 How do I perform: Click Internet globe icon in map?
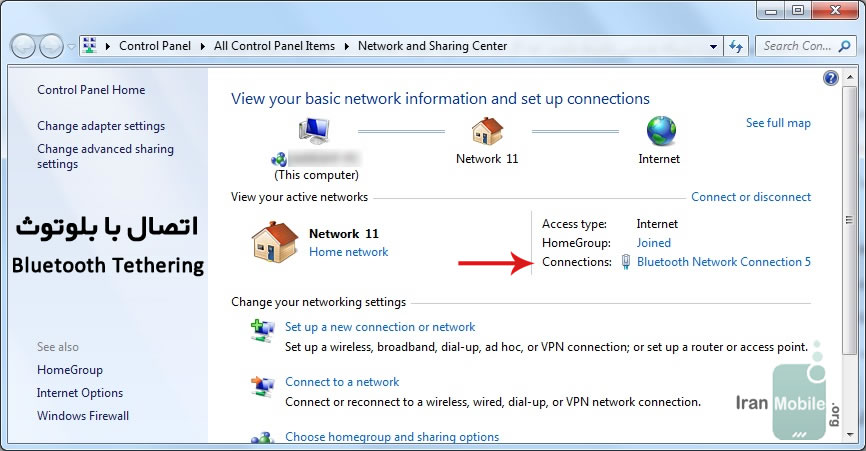pos(661,131)
